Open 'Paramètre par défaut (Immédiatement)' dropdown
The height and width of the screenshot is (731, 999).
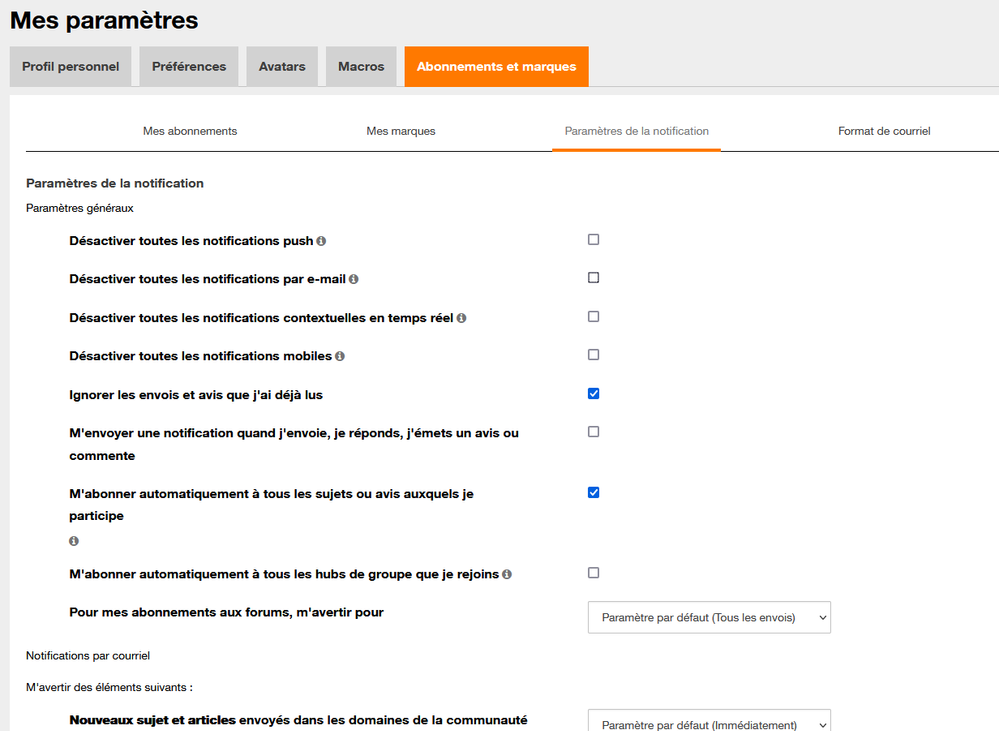click(709, 724)
